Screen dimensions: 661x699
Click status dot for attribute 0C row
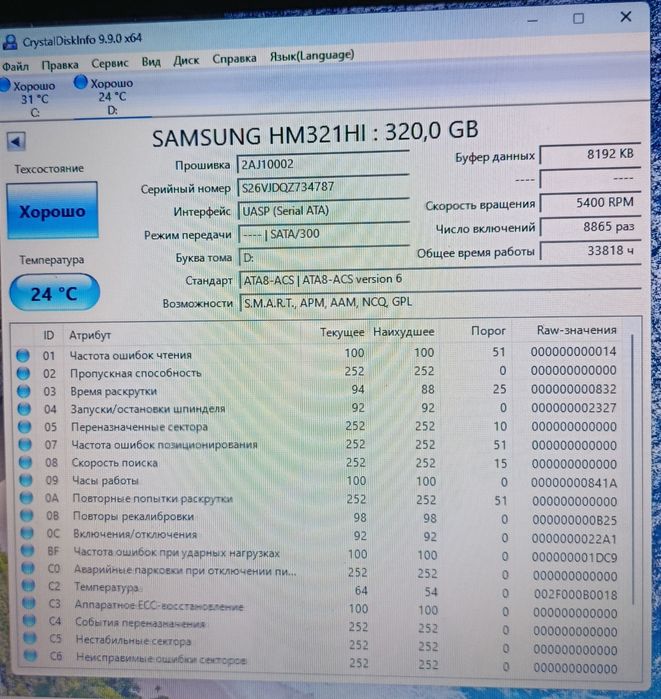[27, 533]
